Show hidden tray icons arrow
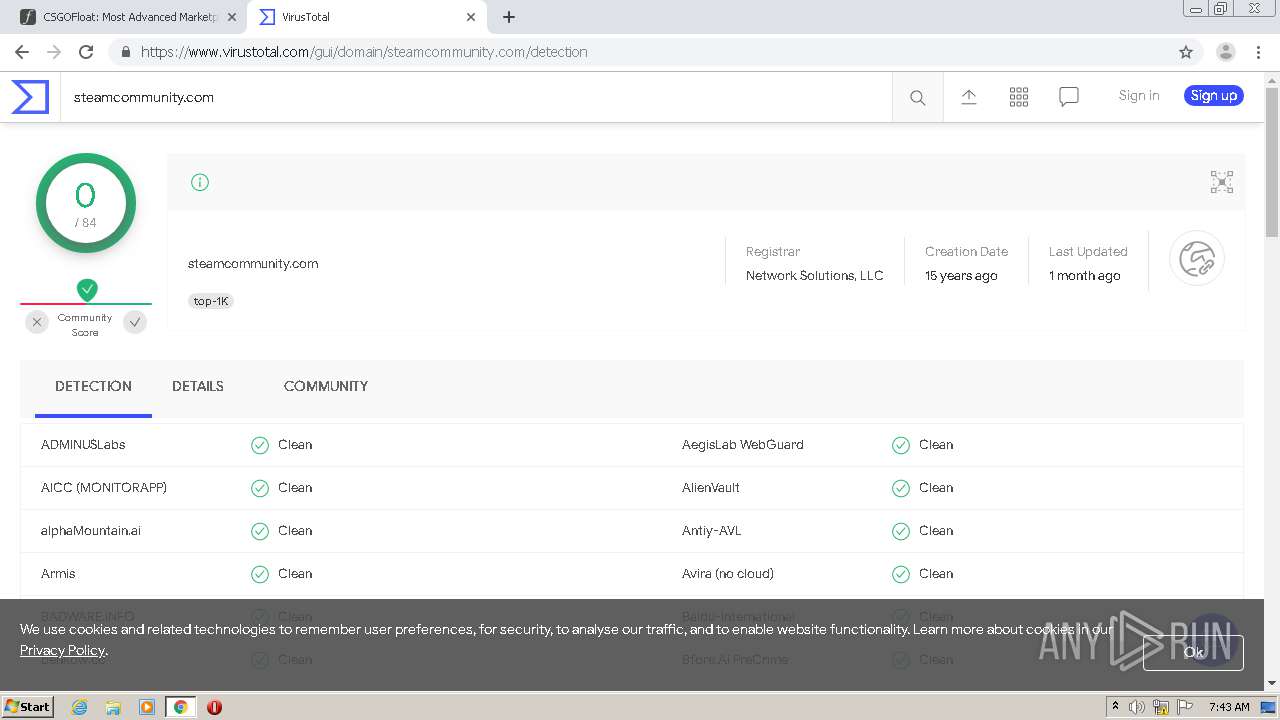 [1115, 707]
